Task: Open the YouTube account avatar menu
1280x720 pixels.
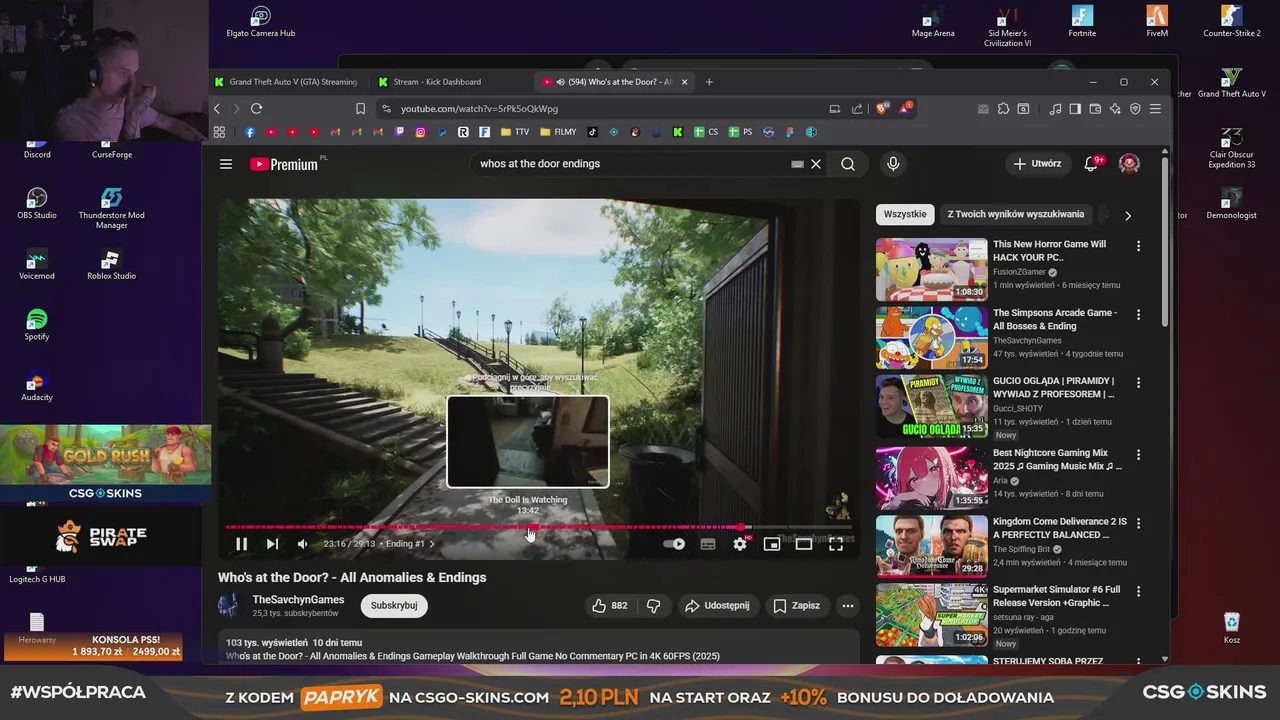Action: tap(1129, 164)
